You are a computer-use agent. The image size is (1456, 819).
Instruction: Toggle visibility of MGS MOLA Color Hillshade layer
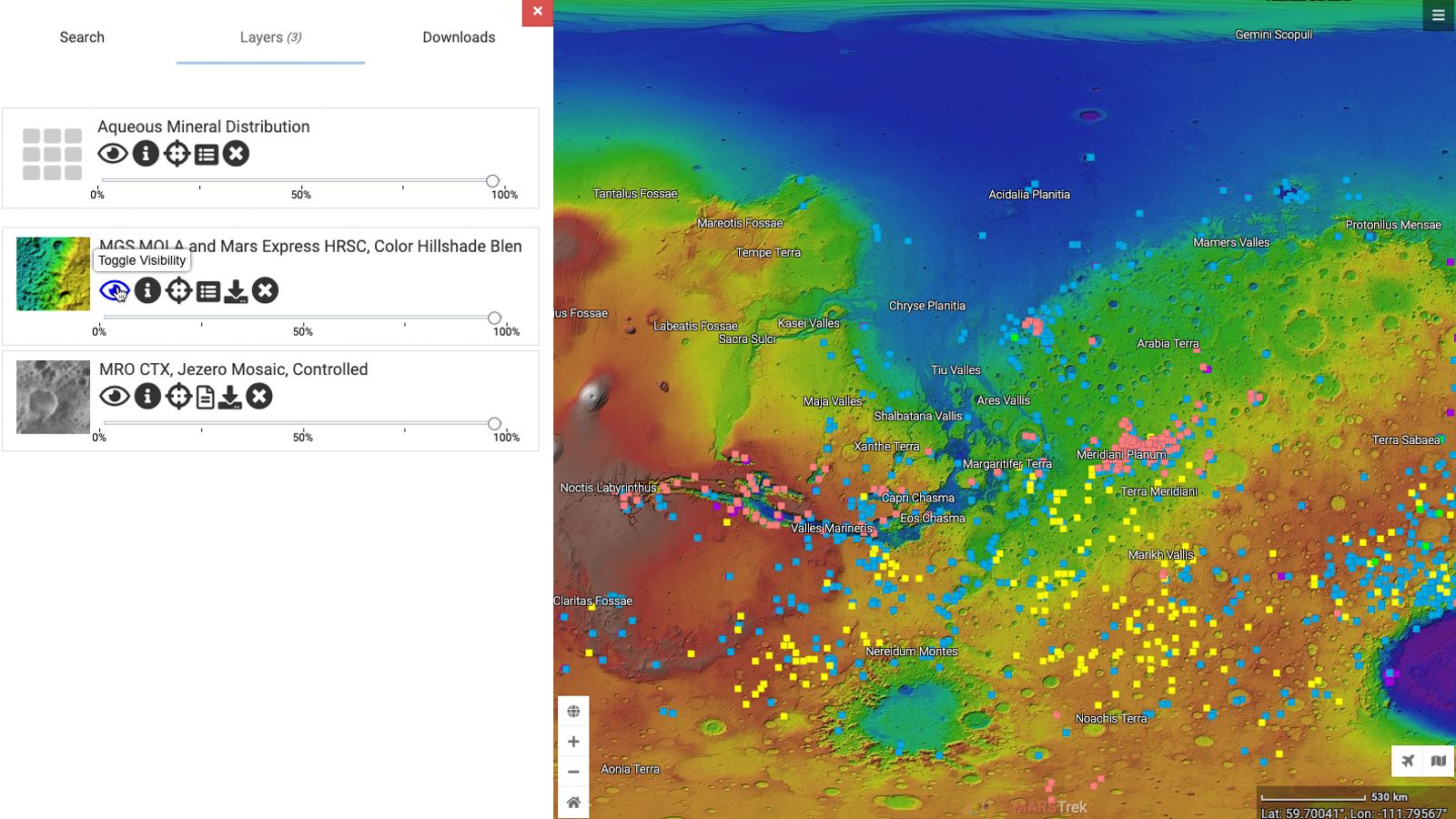pos(115,290)
